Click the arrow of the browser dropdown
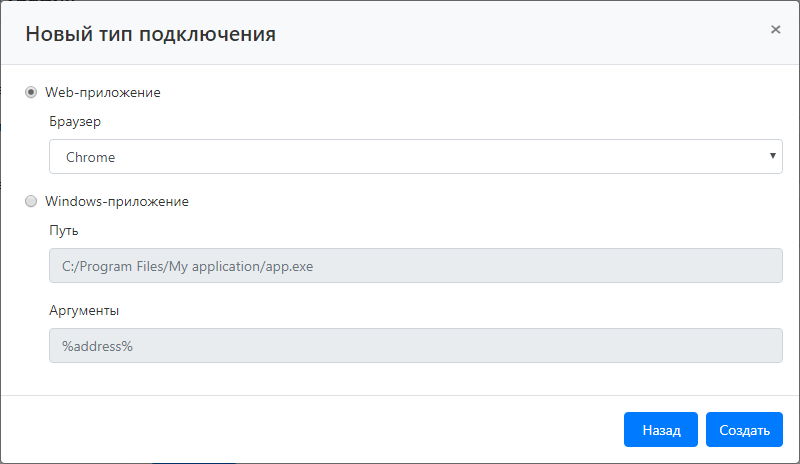This screenshot has width=800, height=464. coord(773,157)
